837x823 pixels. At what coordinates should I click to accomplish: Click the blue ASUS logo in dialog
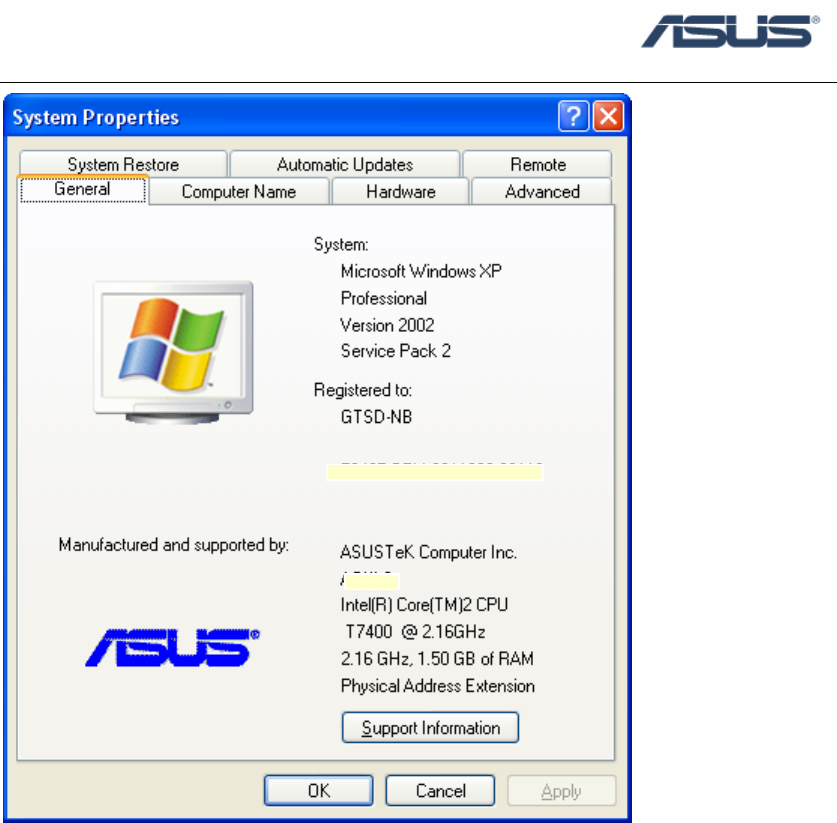click(172, 647)
